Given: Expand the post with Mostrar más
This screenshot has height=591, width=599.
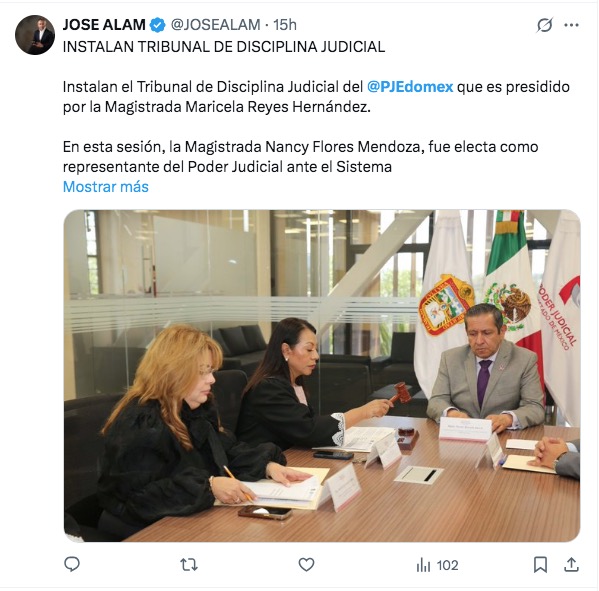Looking at the screenshot, I should 105,186.
